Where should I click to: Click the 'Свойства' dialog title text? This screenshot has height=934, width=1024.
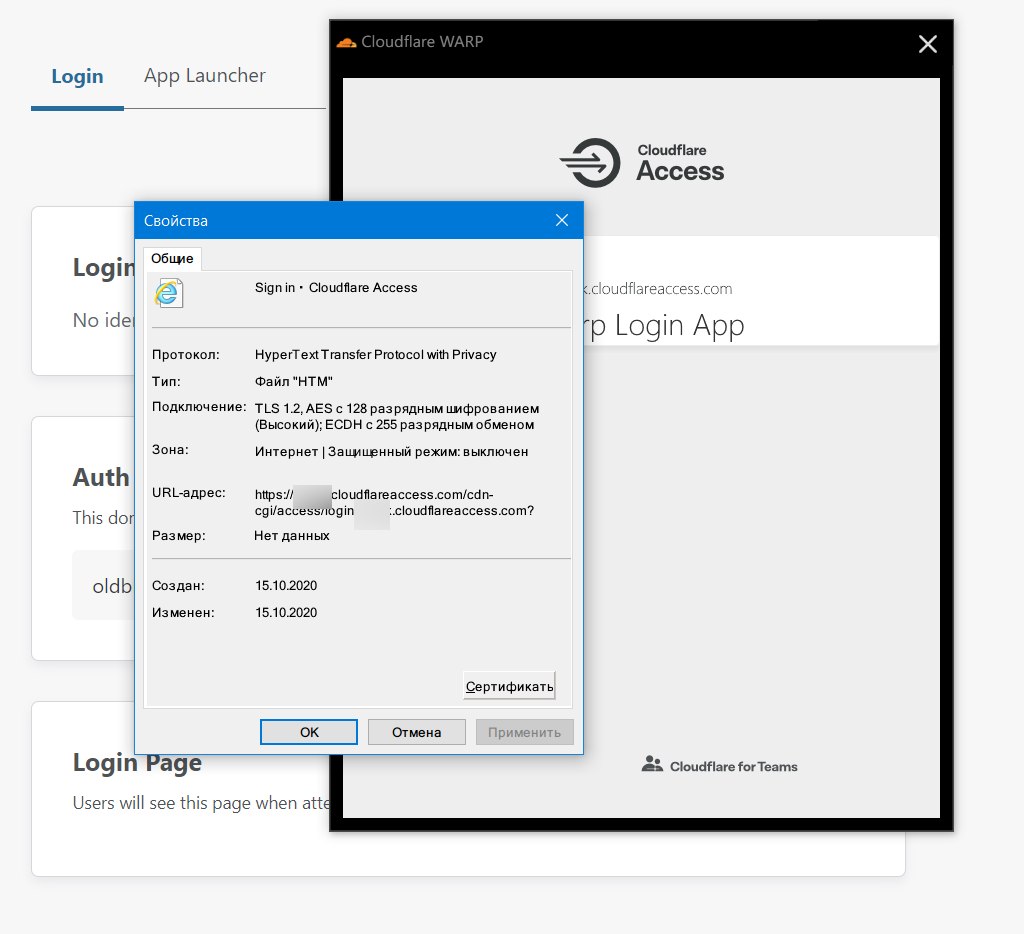pyautogui.click(x=176, y=221)
